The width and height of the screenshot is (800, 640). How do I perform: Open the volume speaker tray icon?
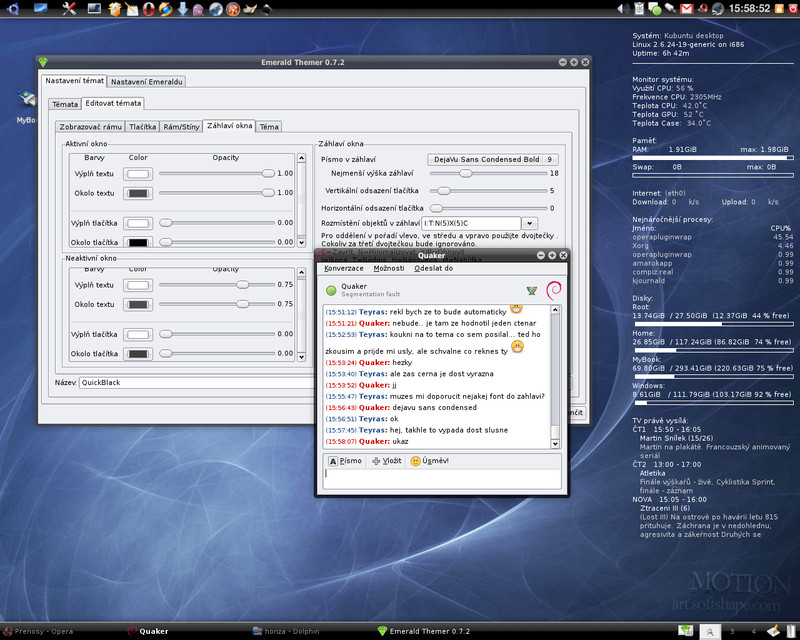(623, 8)
